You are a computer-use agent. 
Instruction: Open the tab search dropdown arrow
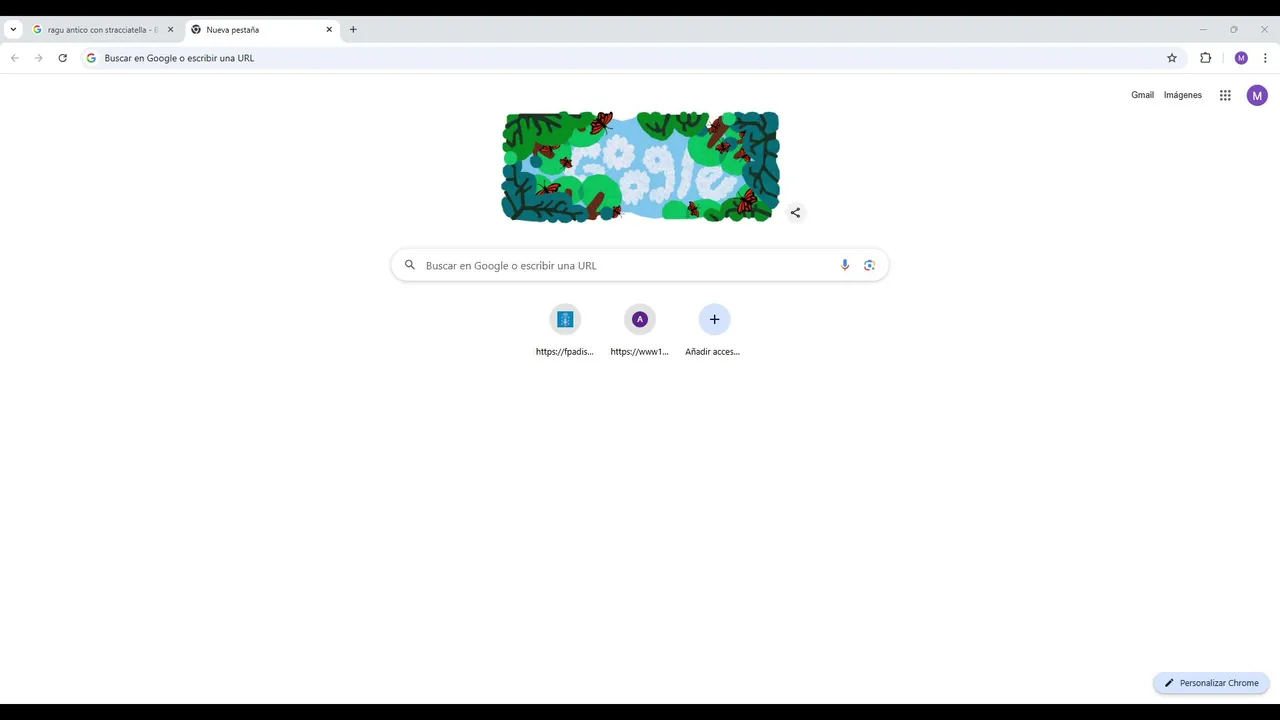13,30
